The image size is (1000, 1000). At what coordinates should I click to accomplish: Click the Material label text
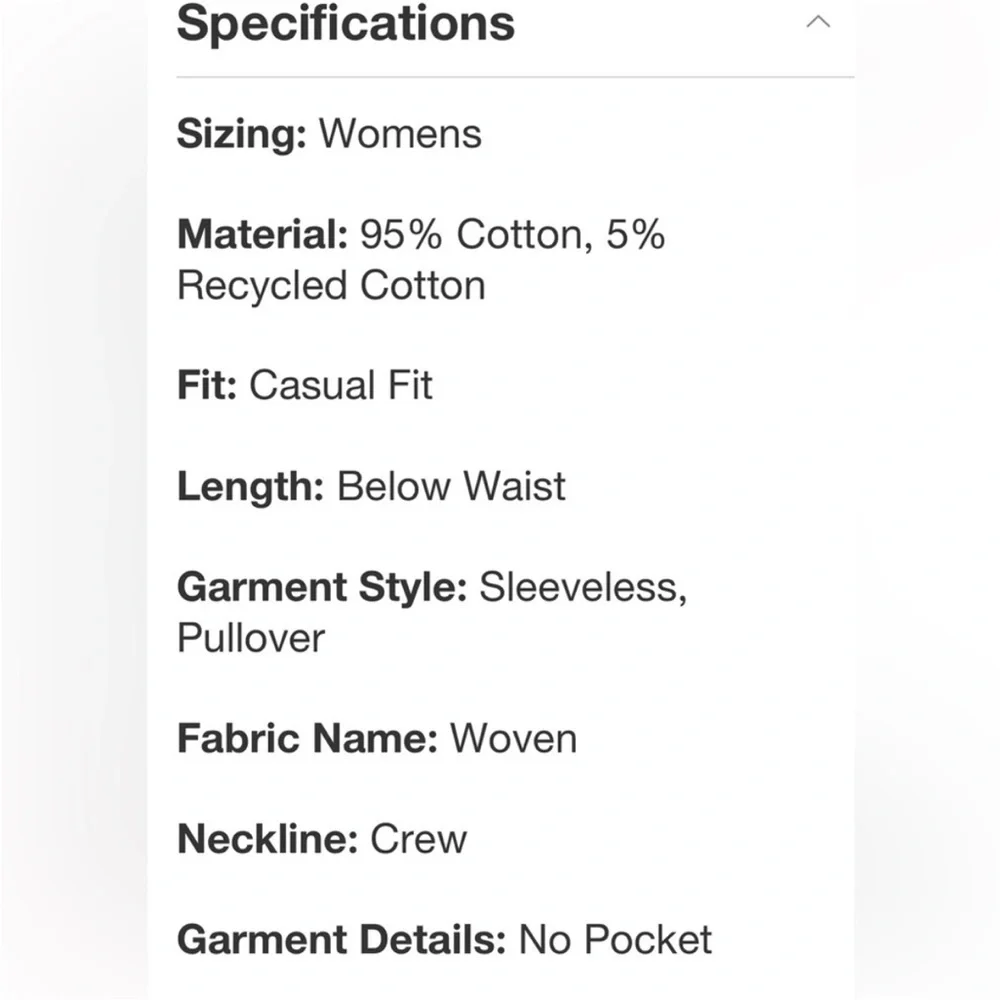pyautogui.click(x=263, y=234)
